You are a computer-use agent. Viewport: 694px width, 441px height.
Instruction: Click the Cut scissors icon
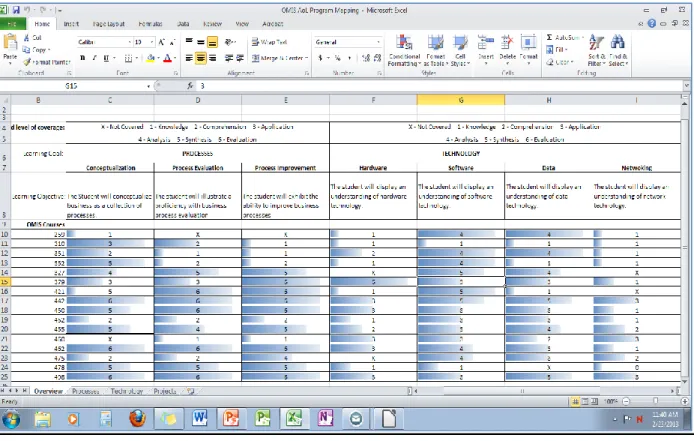[27, 38]
